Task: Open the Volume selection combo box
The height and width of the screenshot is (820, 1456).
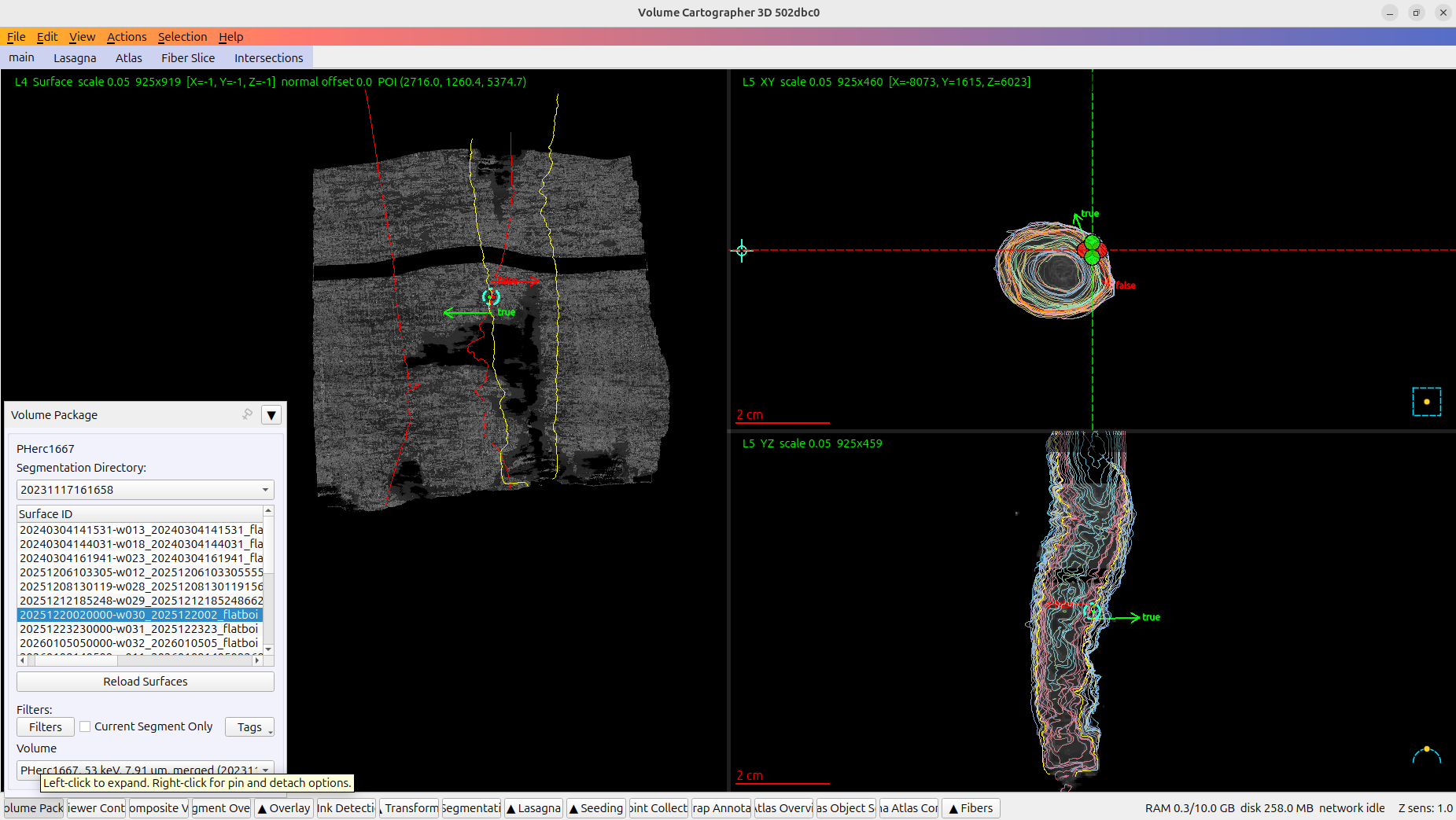Action: point(146,770)
